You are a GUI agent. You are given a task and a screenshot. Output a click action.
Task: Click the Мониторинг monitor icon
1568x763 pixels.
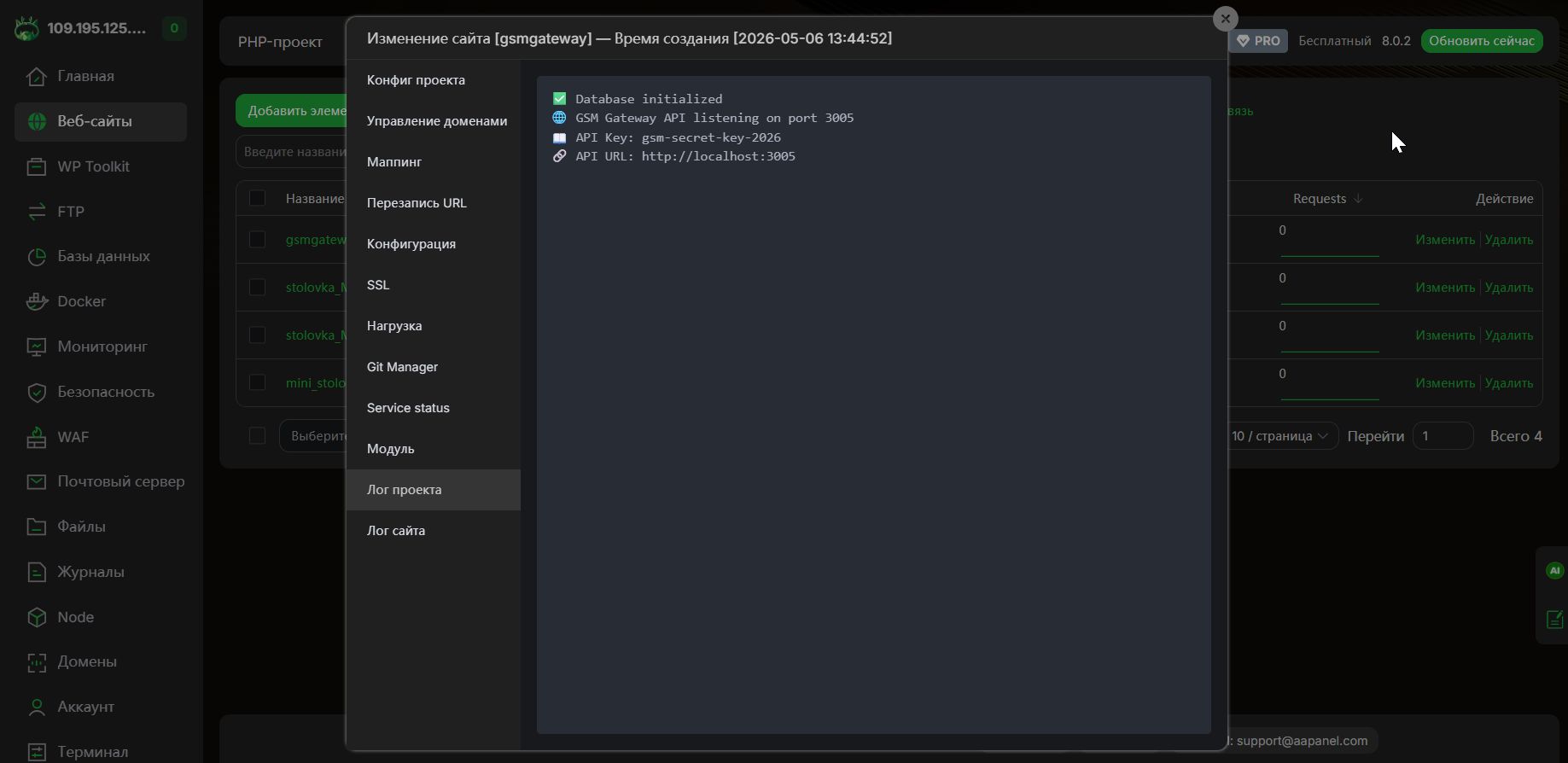[37, 347]
